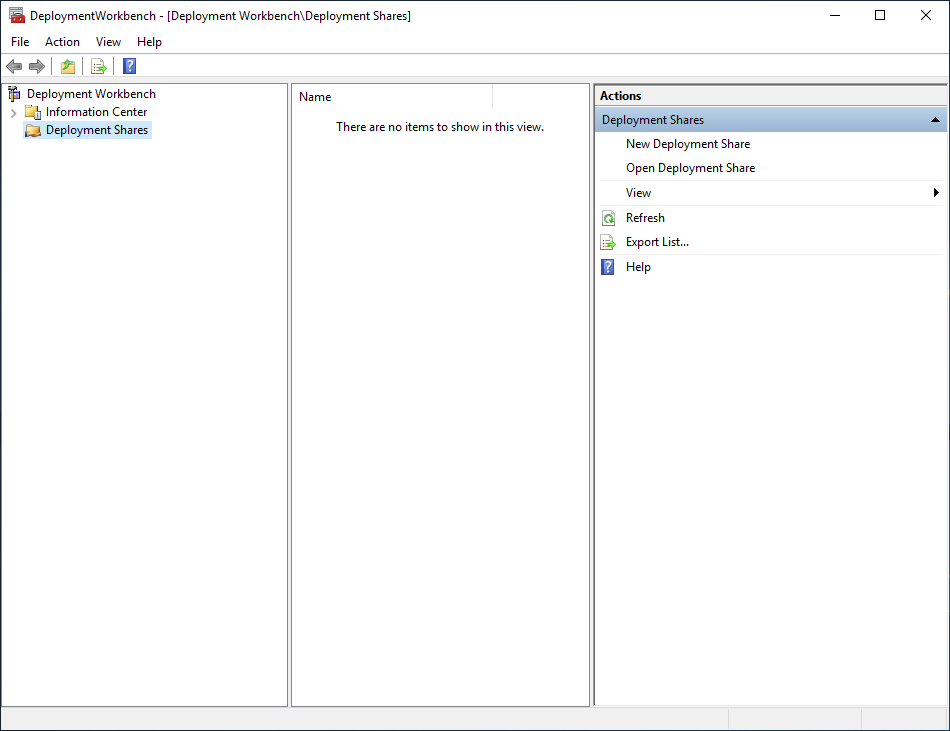Screen dimensions: 950x731
Task: Open the Help menu in menu bar
Action: pyautogui.click(x=149, y=42)
